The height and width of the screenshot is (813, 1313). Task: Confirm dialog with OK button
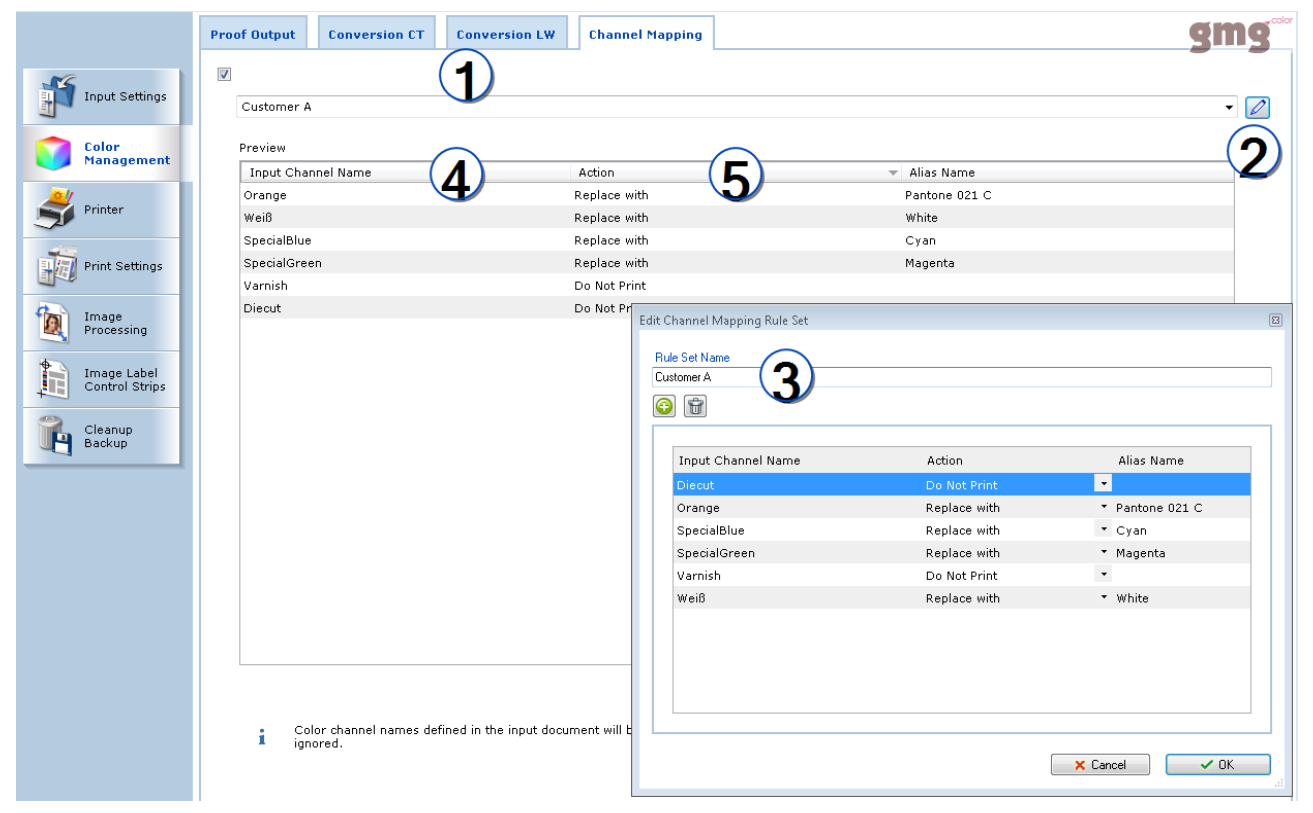1218,765
